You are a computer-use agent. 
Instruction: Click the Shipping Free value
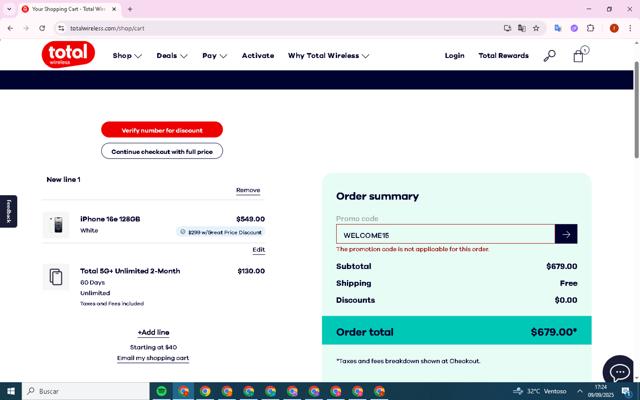click(569, 283)
